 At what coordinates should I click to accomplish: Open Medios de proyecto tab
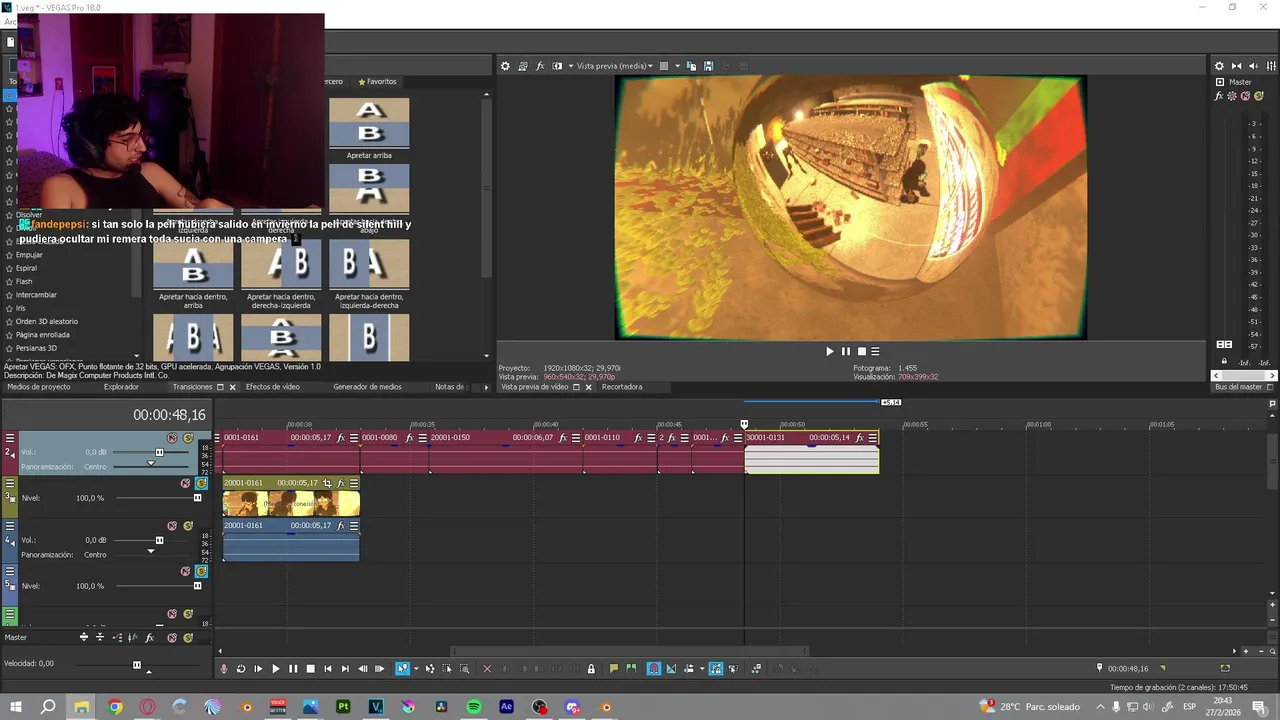[39, 387]
